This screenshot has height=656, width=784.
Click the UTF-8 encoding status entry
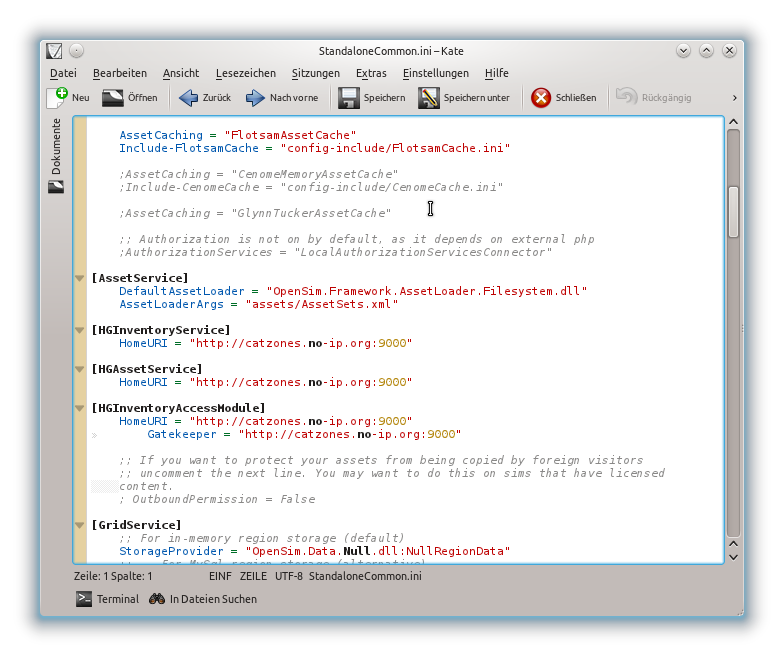click(x=288, y=576)
